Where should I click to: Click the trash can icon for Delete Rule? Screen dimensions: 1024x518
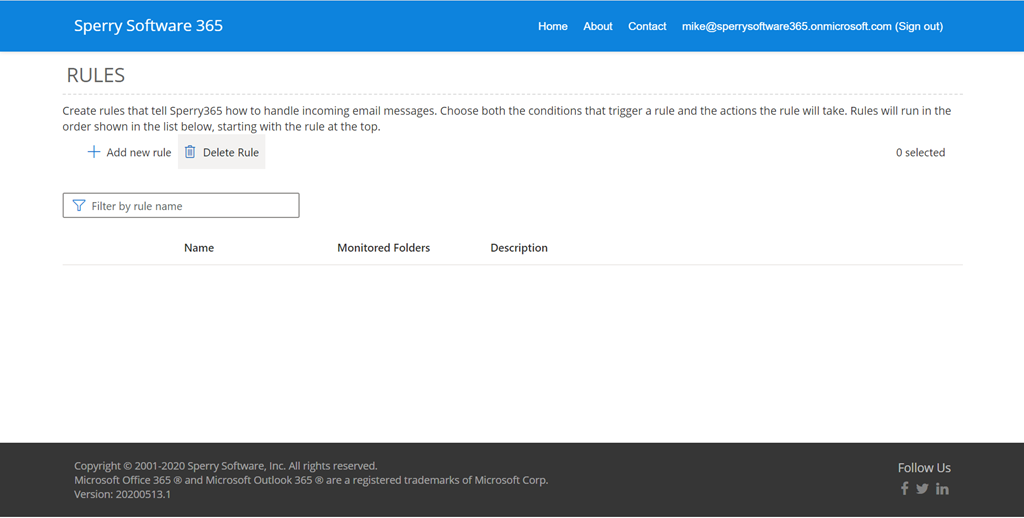click(190, 152)
